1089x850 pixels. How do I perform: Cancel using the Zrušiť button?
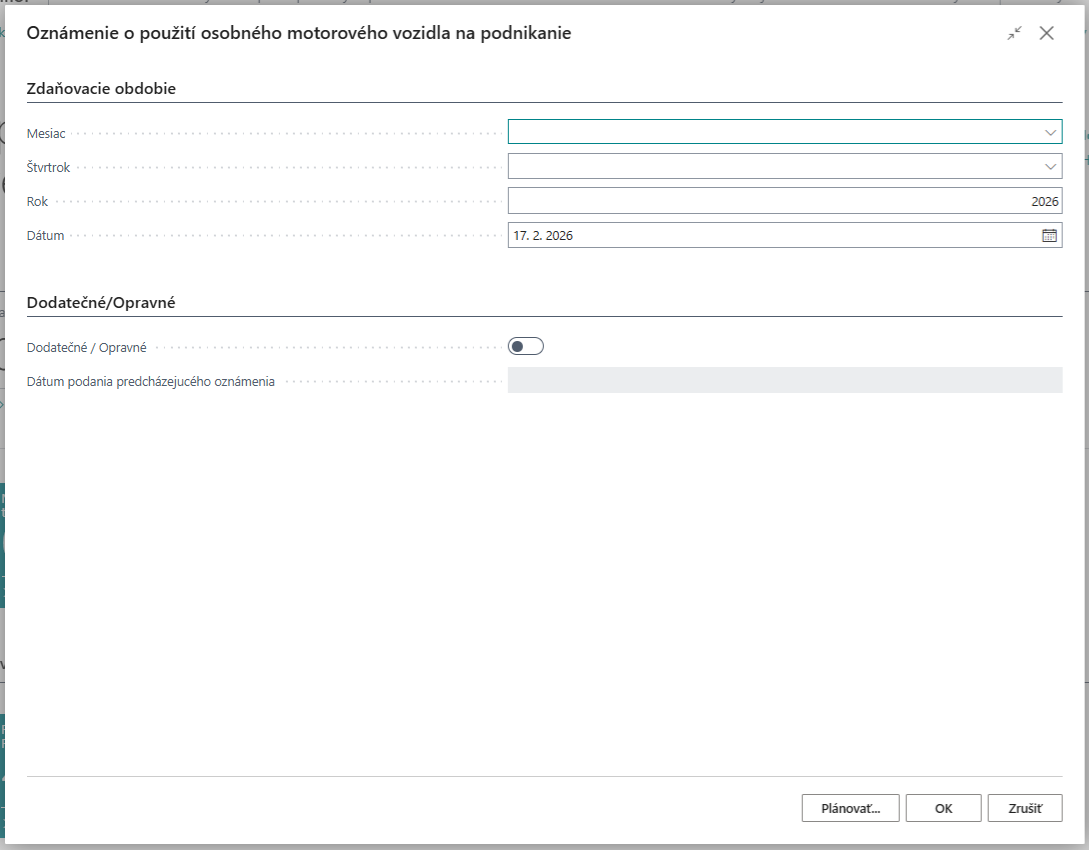[x=1024, y=808]
